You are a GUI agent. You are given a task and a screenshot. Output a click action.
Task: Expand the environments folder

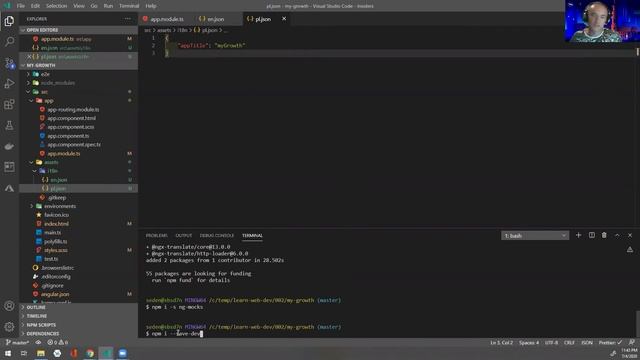click(x=60, y=206)
